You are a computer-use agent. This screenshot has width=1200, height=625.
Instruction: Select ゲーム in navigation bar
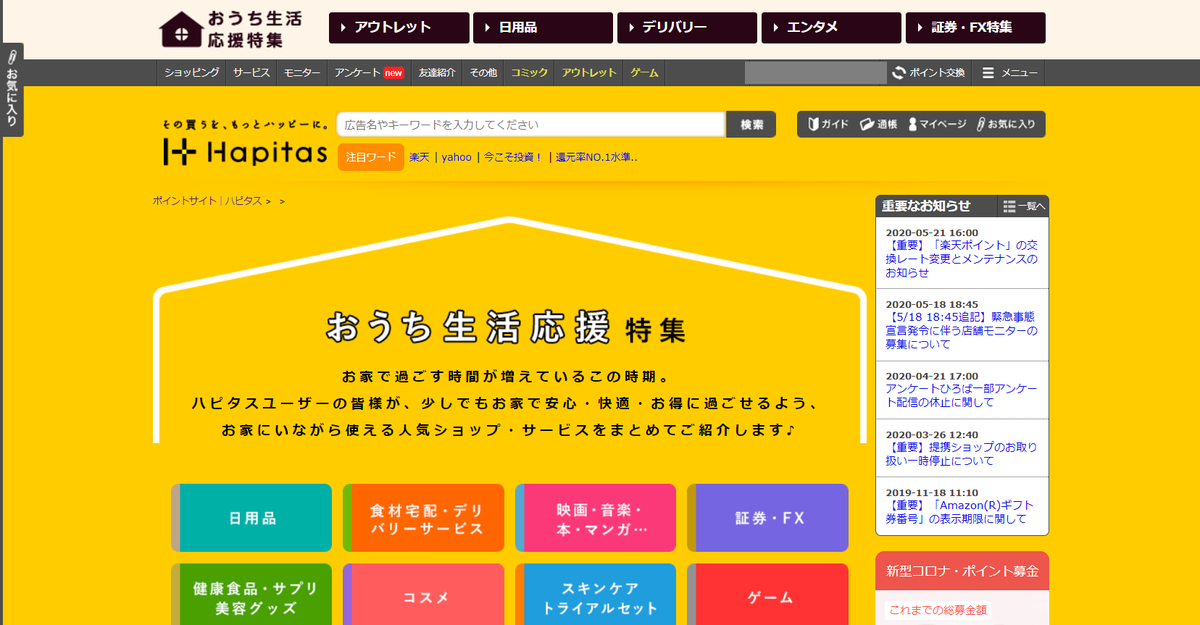[644, 73]
